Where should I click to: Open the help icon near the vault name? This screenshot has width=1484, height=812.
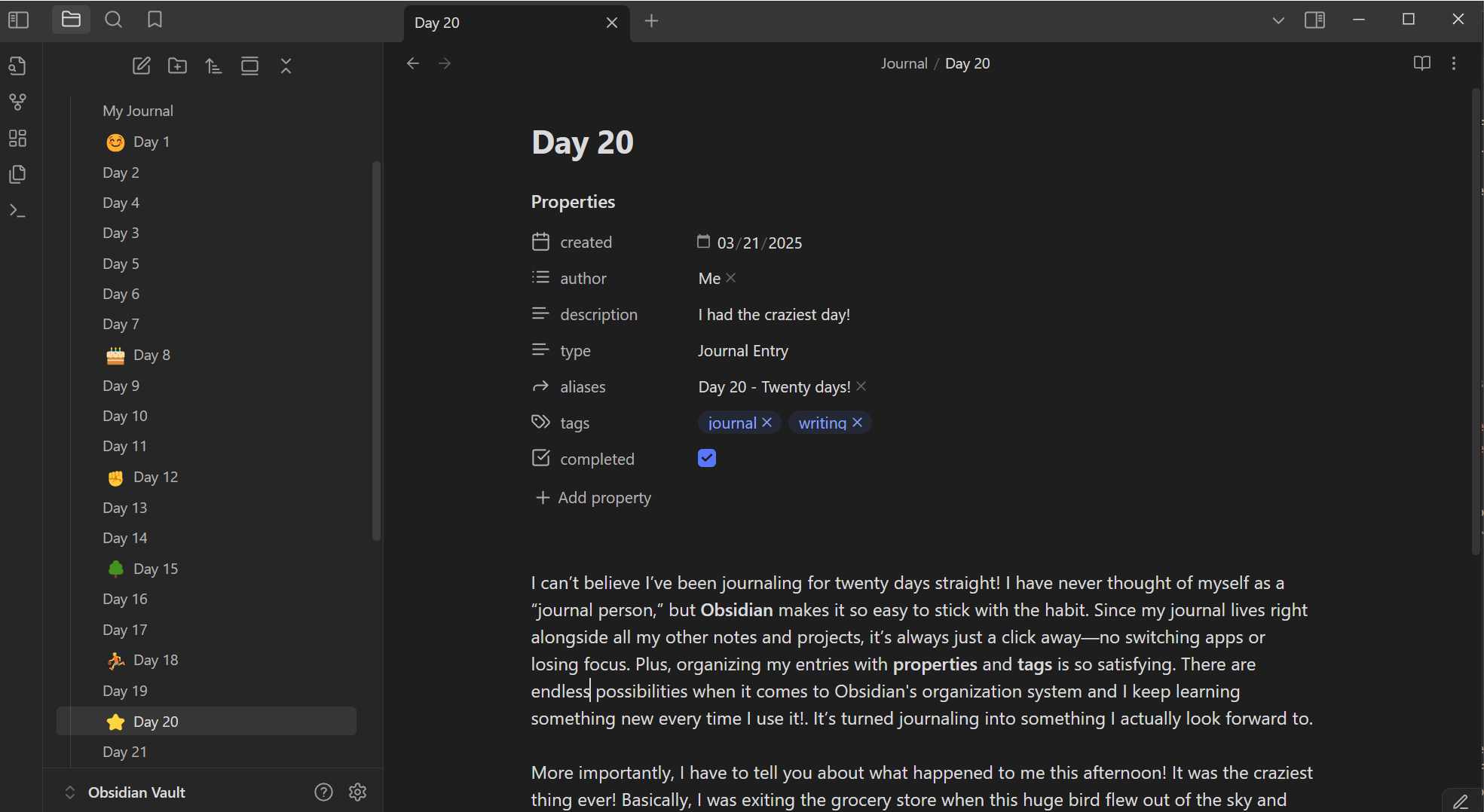coord(323,792)
